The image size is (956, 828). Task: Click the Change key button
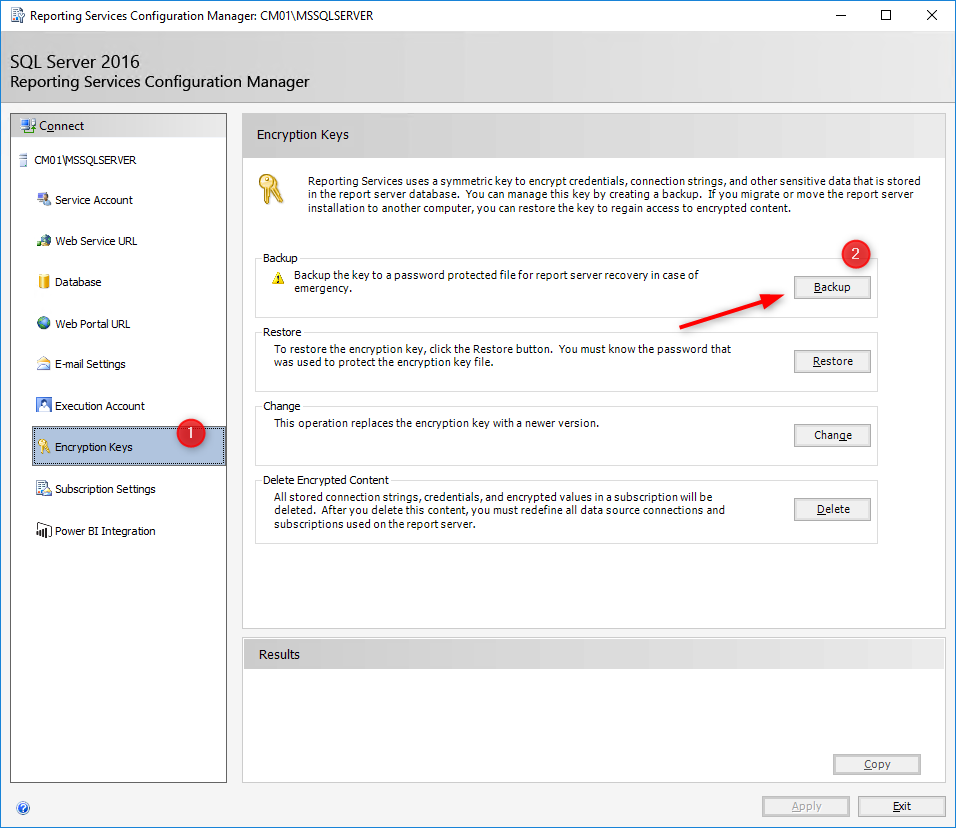(832, 435)
